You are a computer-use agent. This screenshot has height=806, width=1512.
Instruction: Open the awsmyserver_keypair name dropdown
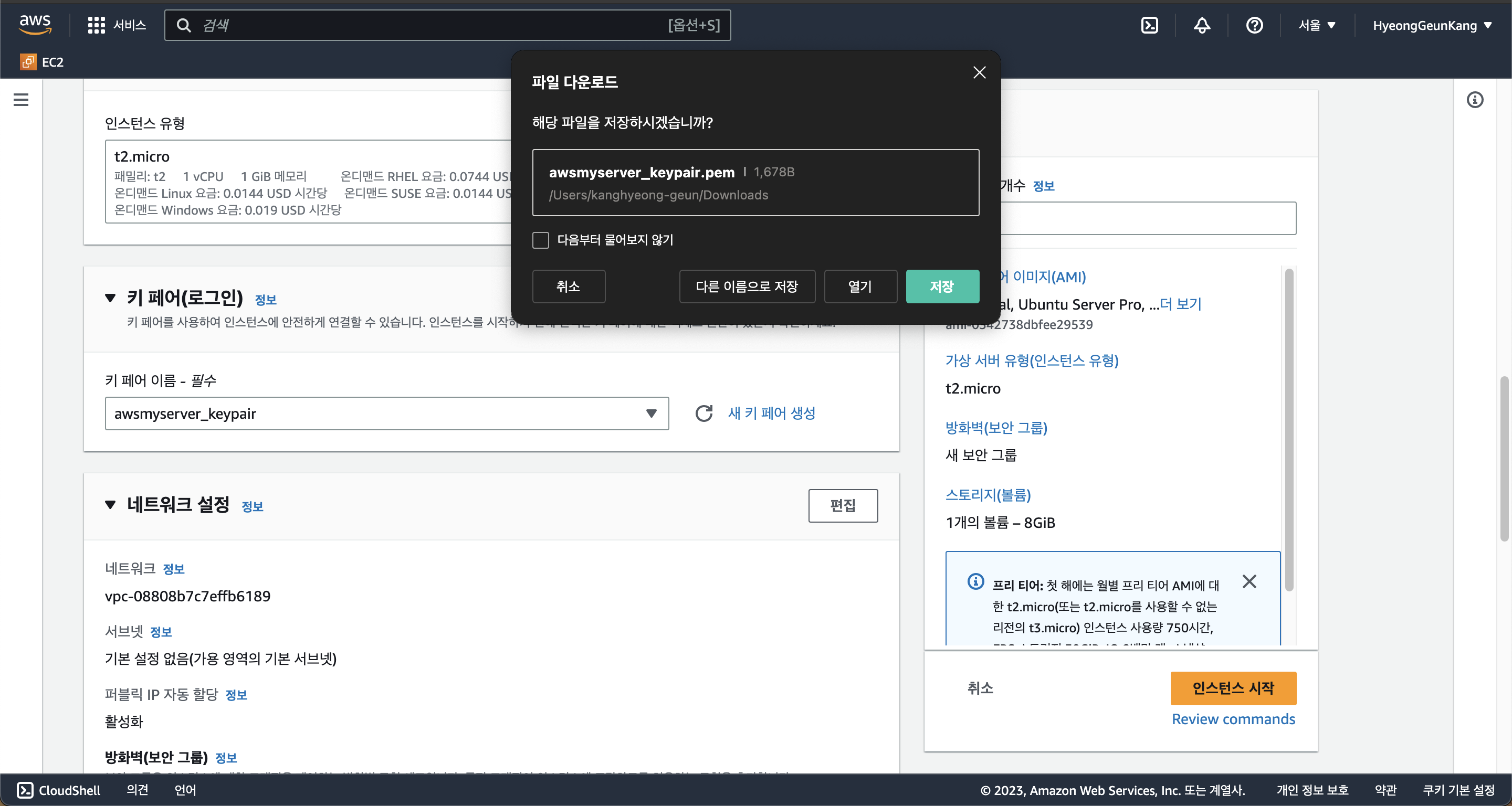tap(387, 413)
